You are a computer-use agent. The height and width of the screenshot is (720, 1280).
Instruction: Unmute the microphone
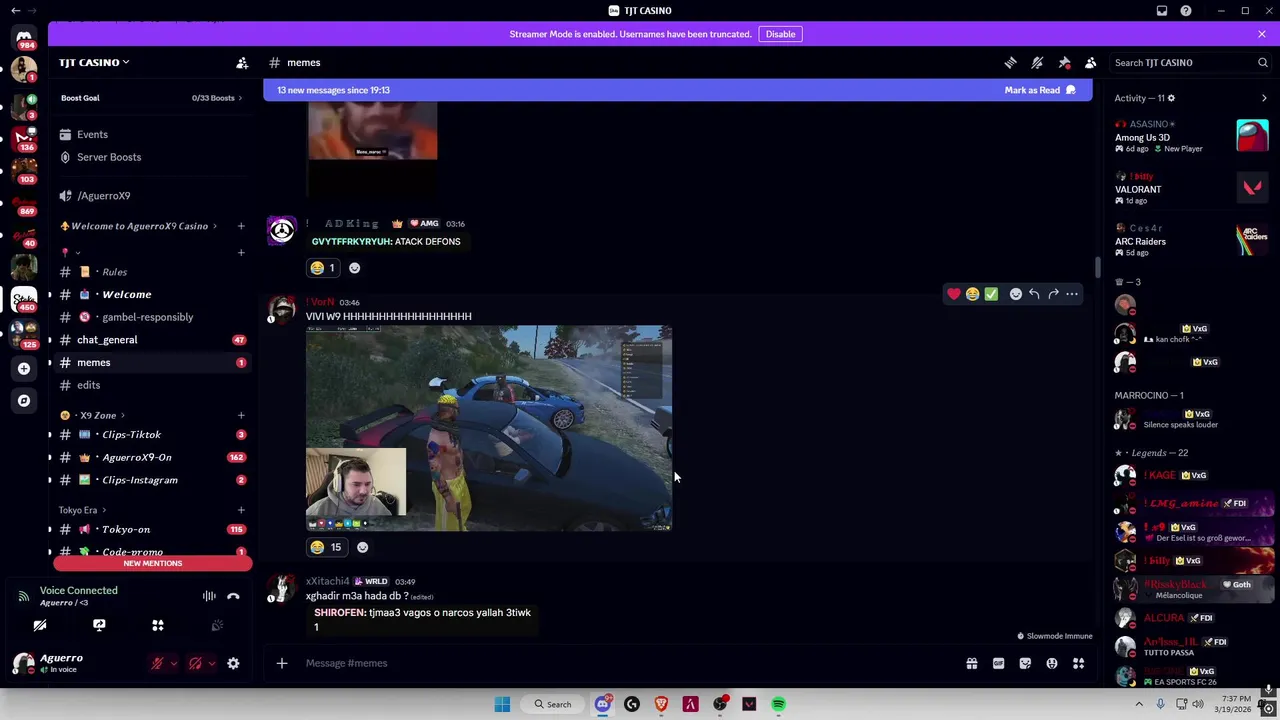click(x=157, y=663)
